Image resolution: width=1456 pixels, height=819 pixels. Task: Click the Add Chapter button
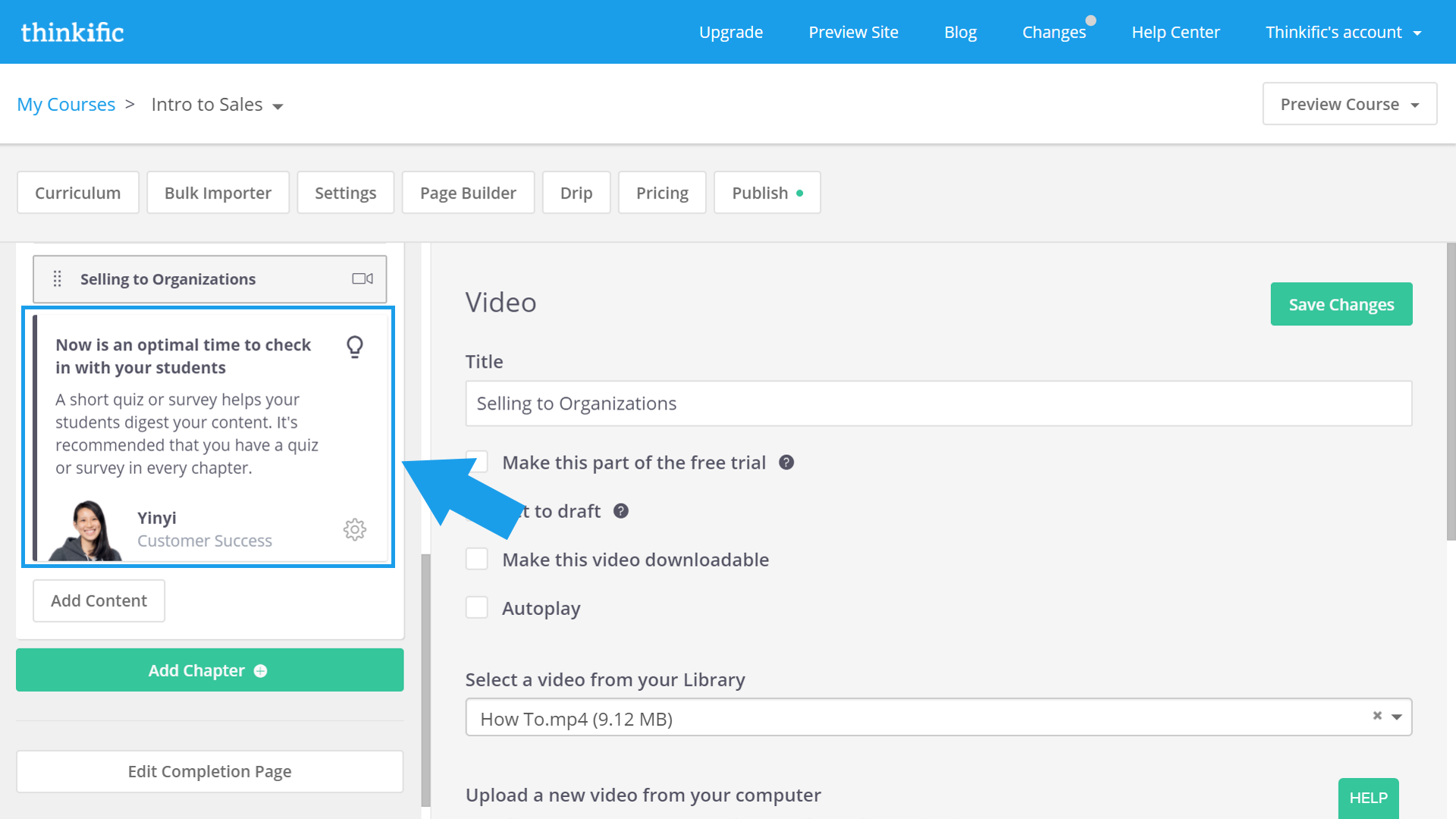click(209, 670)
